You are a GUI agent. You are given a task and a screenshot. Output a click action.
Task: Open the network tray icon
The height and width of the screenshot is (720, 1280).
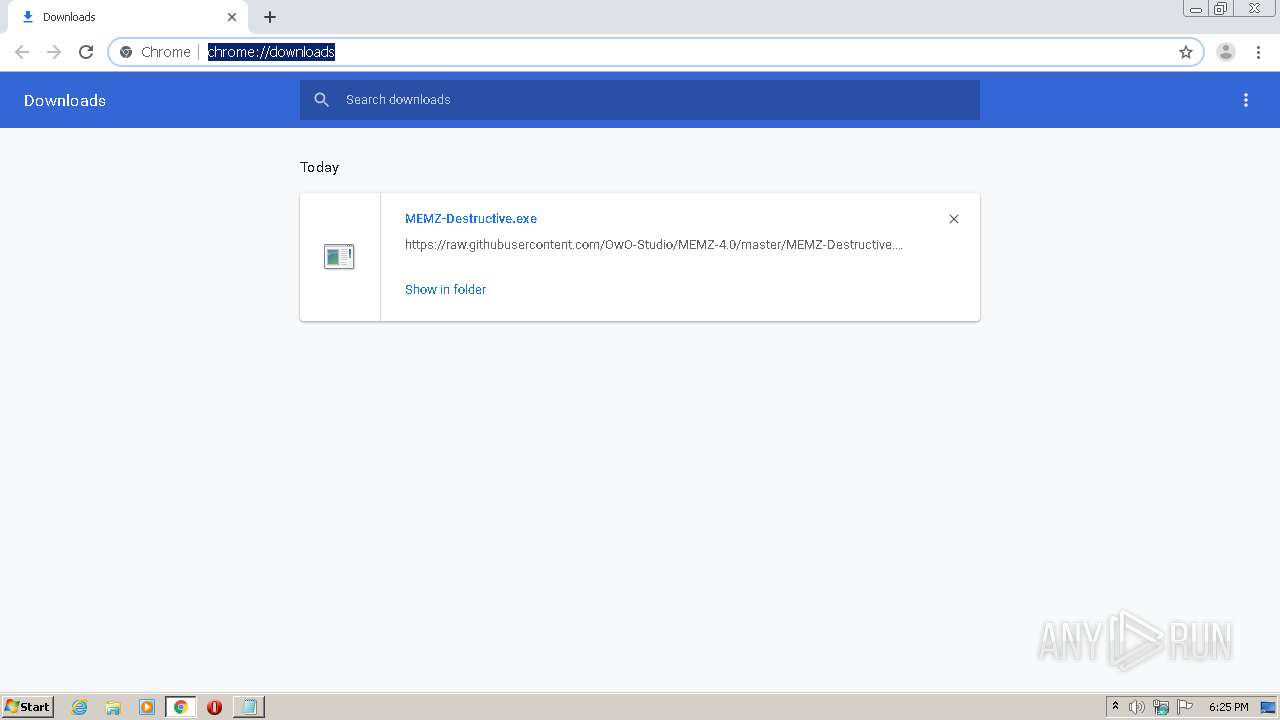point(1161,707)
